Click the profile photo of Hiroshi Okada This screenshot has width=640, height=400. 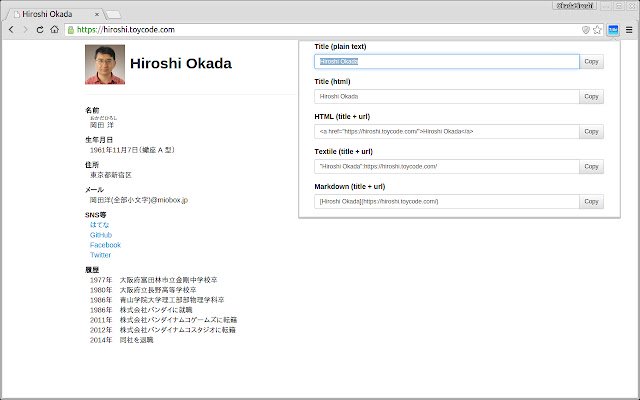pyautogui.click(x=105, y=64)
